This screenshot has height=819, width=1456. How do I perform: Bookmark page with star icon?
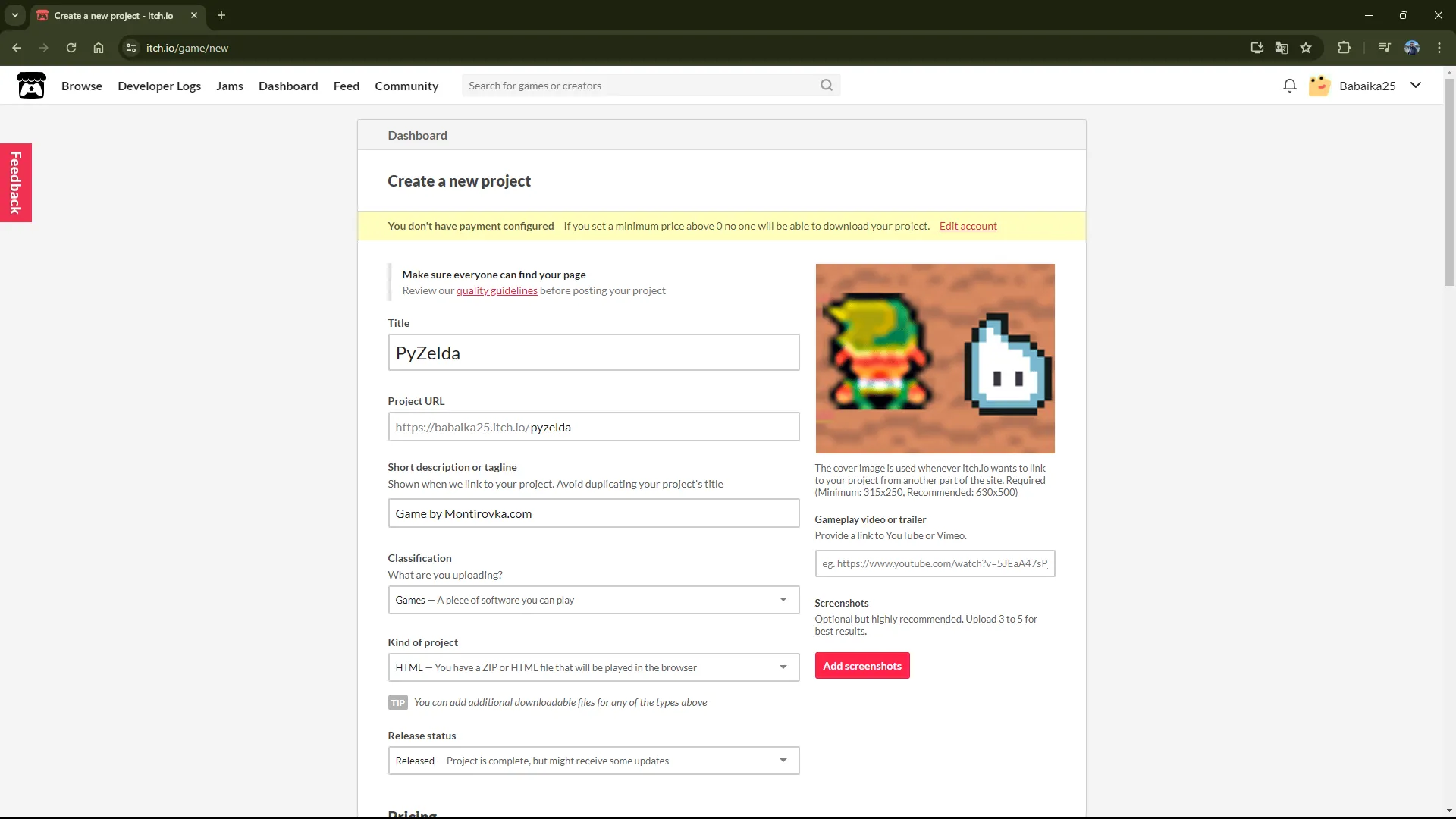click(1306, 48)
